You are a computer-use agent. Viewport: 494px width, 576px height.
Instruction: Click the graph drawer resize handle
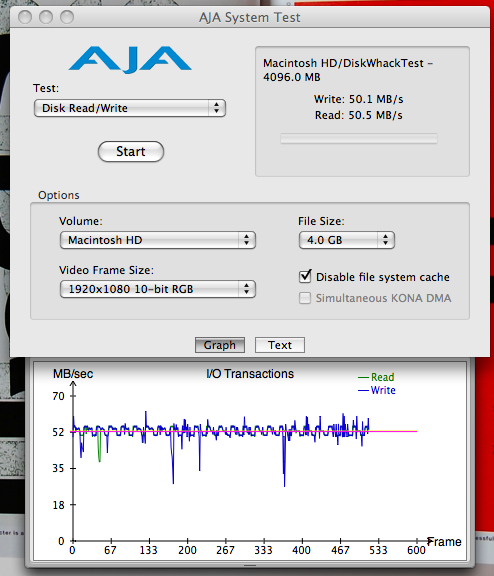click(x=250, y=566)
